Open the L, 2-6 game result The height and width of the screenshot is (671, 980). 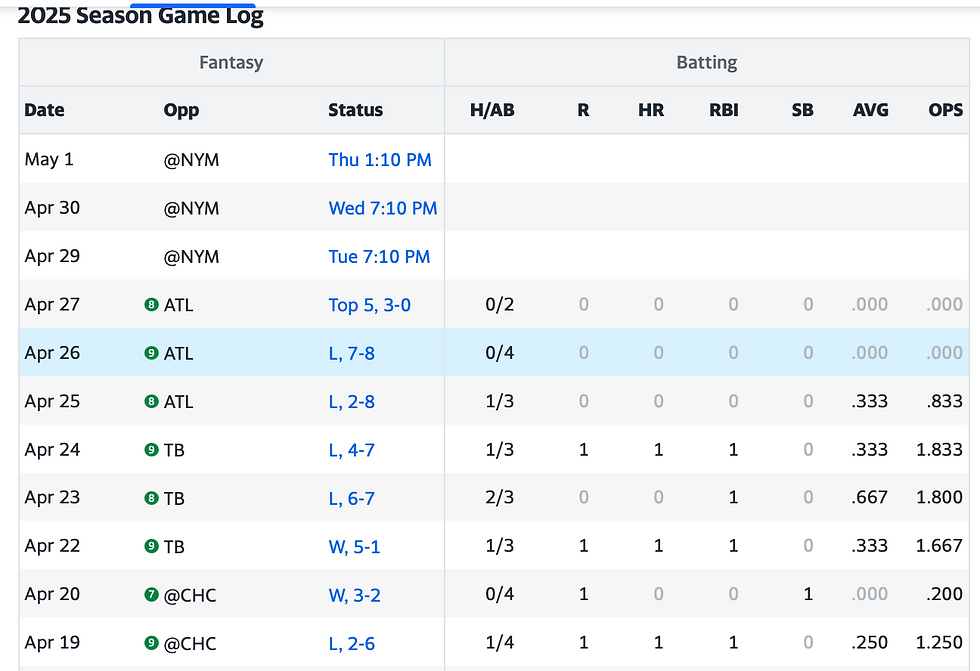(x=351, y=643)
